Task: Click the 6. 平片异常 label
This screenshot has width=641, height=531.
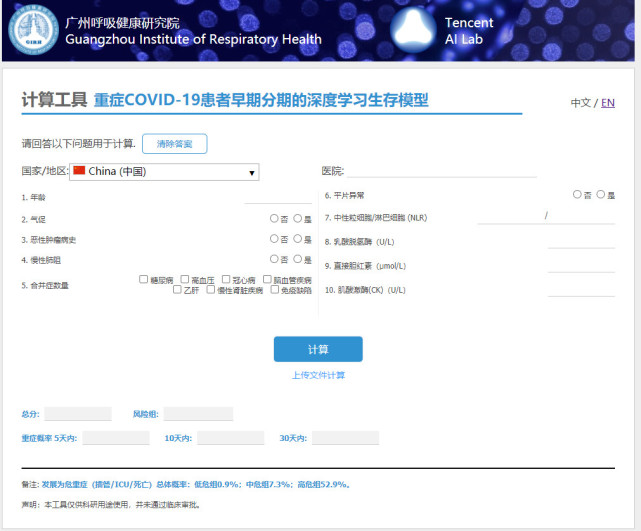Action: tap(344, 195)
